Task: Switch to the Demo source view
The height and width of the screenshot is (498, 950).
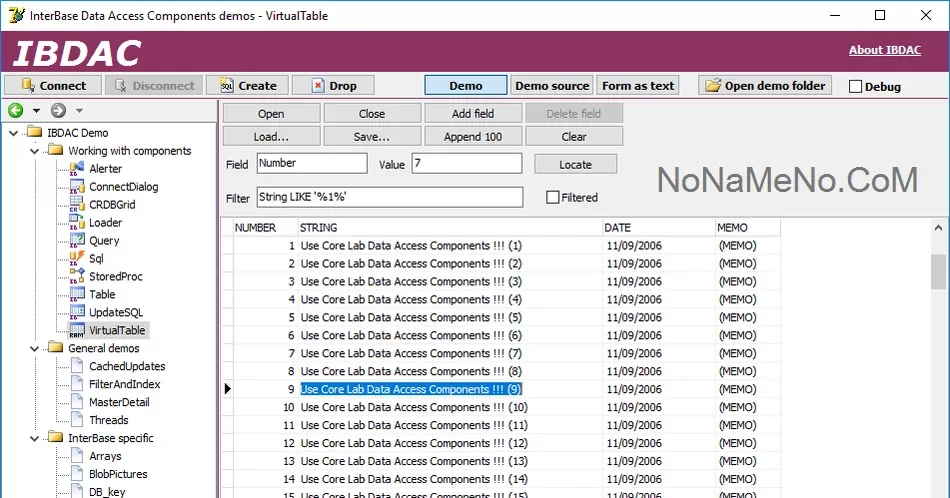Action: click(552, 85)
